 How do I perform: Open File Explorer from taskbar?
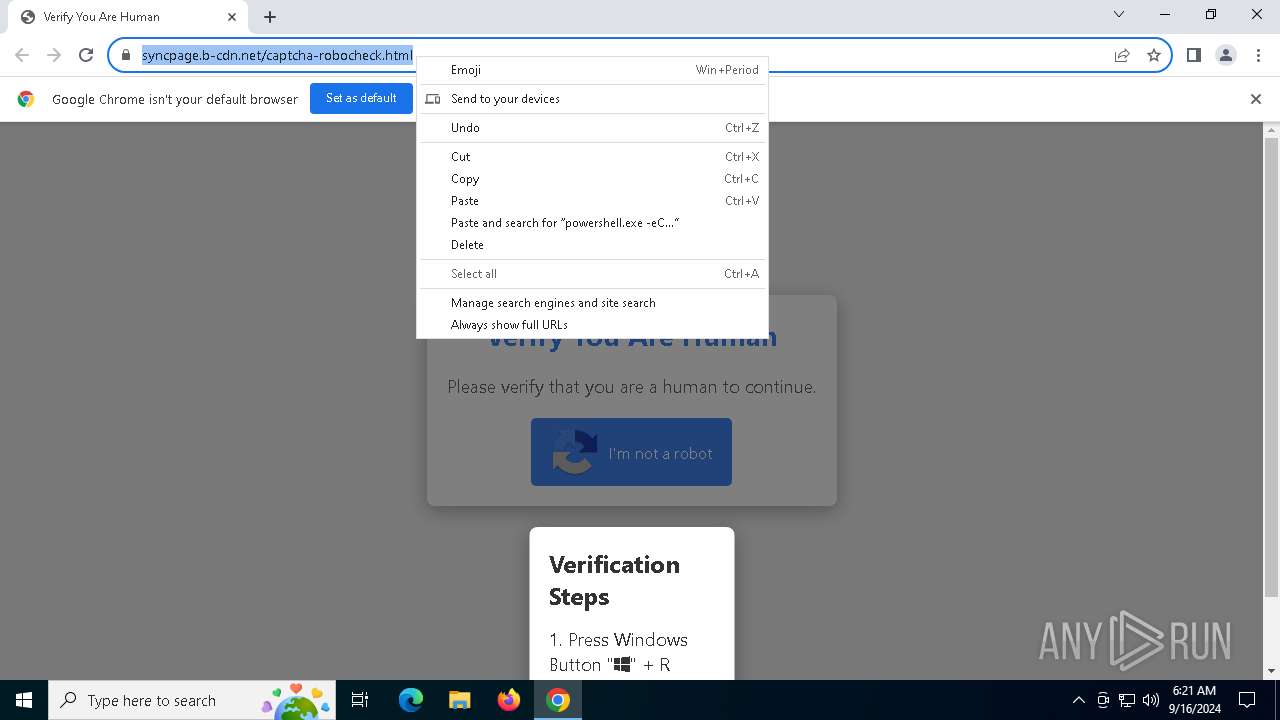pos(460,700)
